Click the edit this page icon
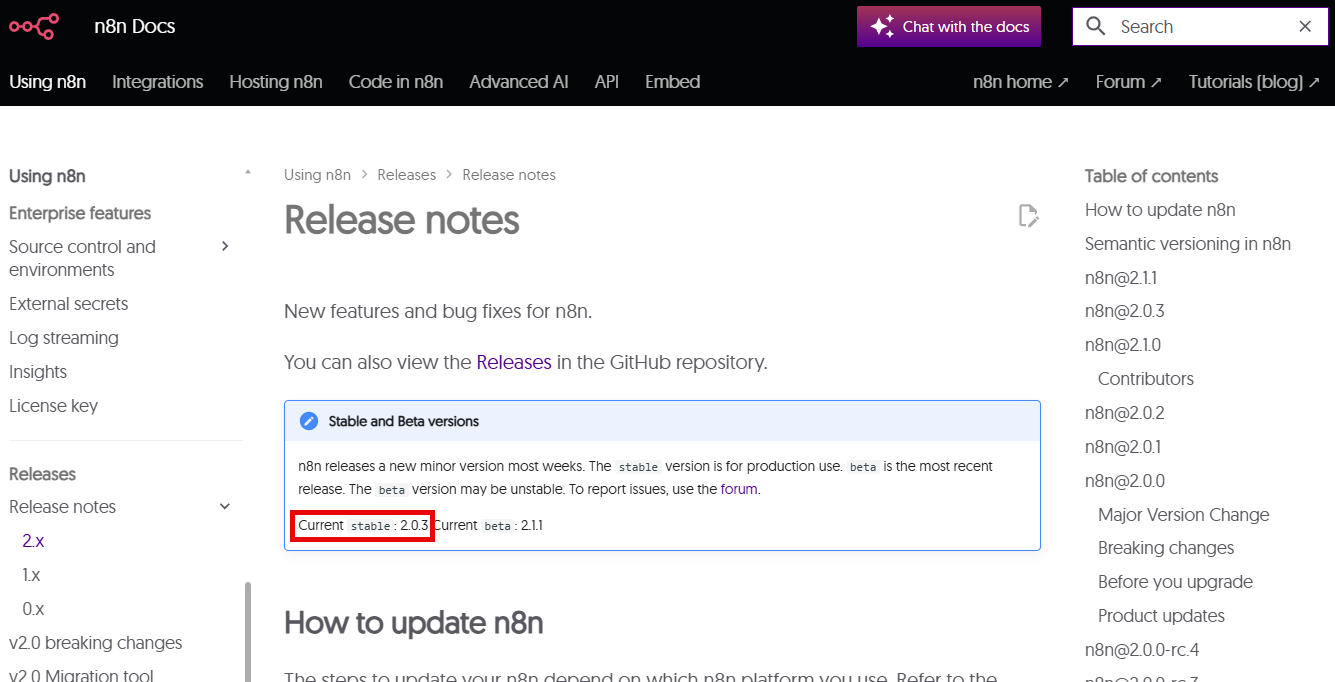1335x682 pixels. [x=1028, y=215]
